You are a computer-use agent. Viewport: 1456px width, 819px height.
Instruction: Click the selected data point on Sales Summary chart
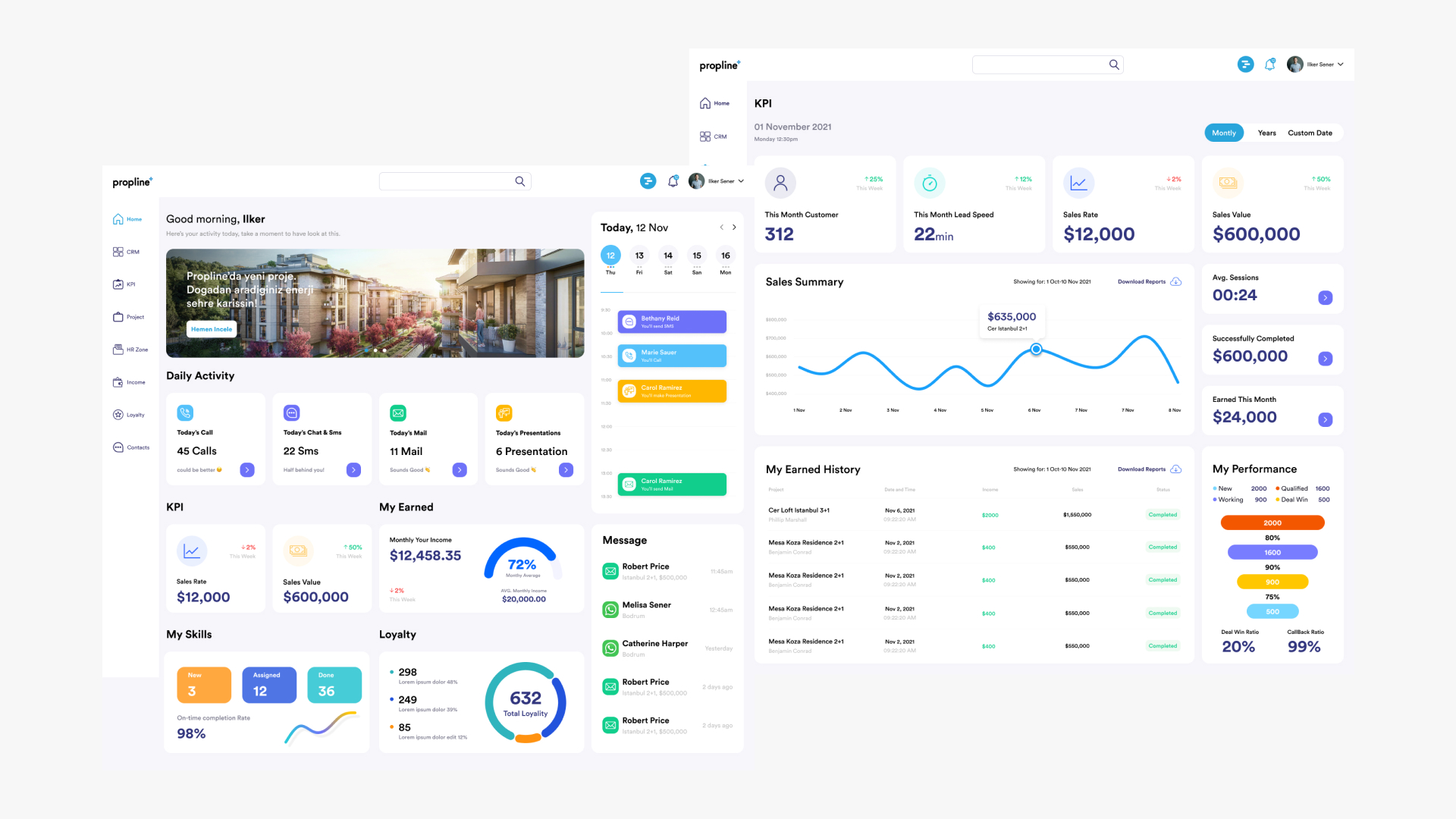click(x=1036, y=350)
